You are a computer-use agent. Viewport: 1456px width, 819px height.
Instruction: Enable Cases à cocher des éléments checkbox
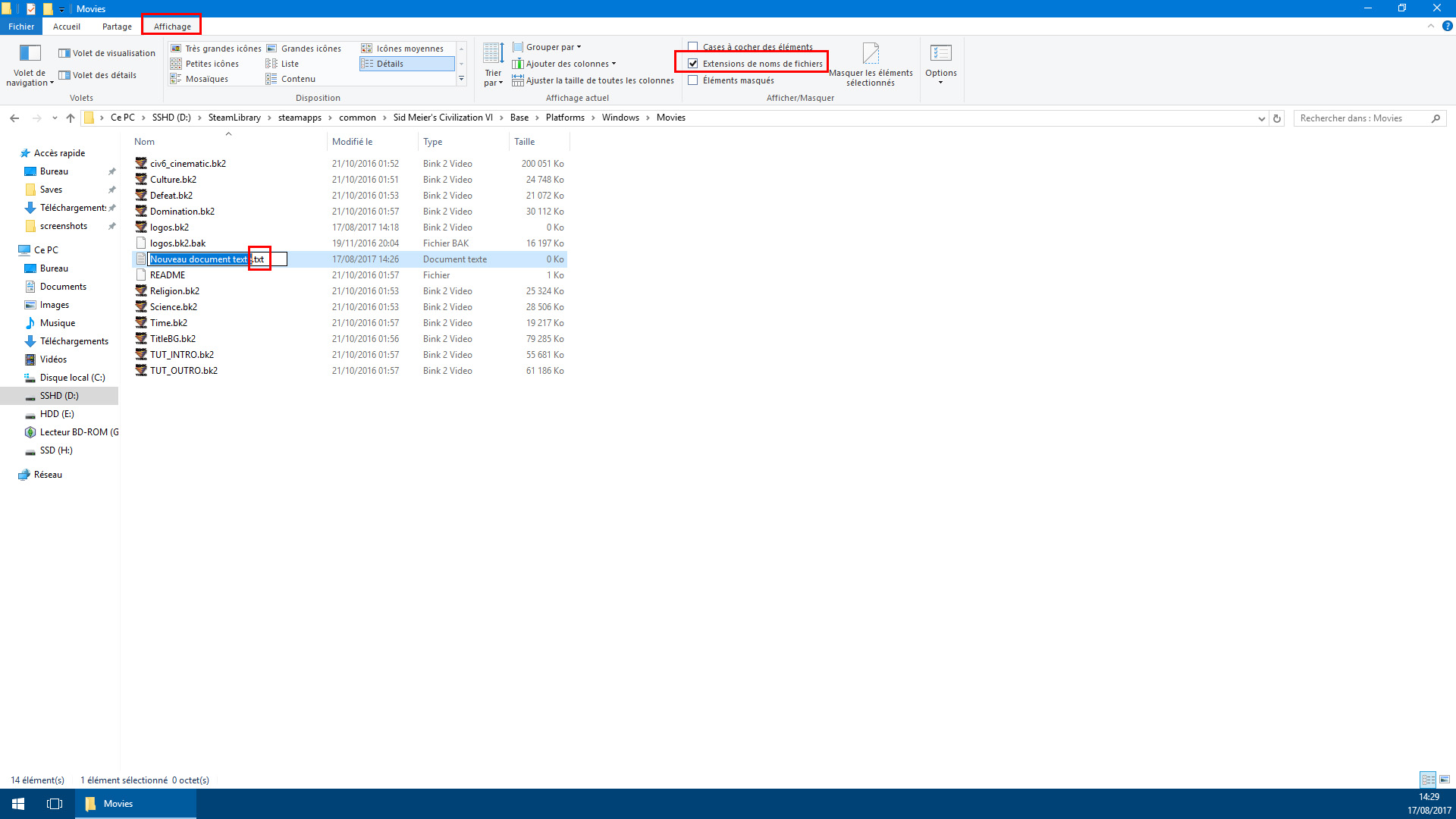point(693,47)
